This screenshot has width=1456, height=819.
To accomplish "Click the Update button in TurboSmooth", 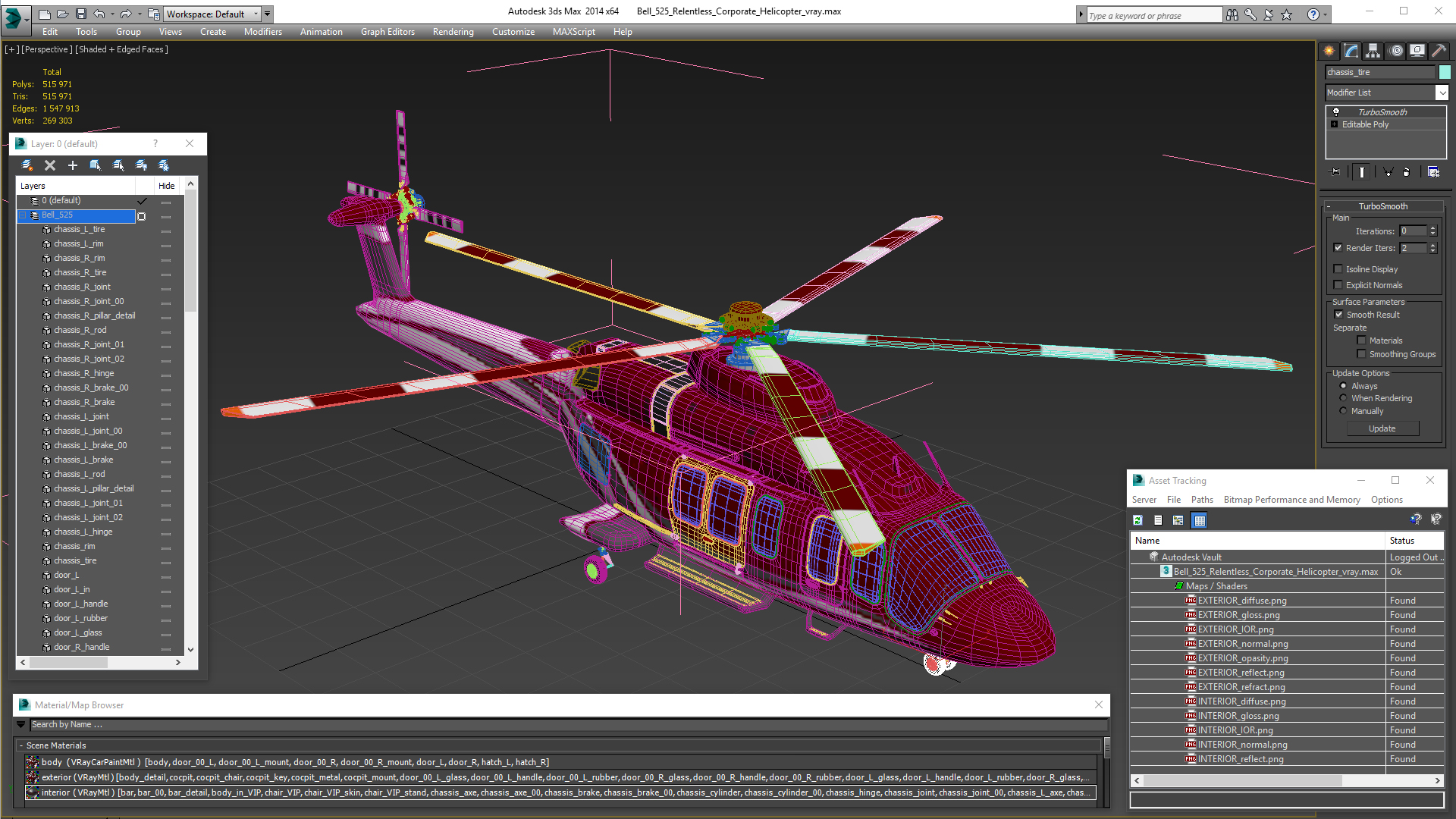I will 1382,428.
